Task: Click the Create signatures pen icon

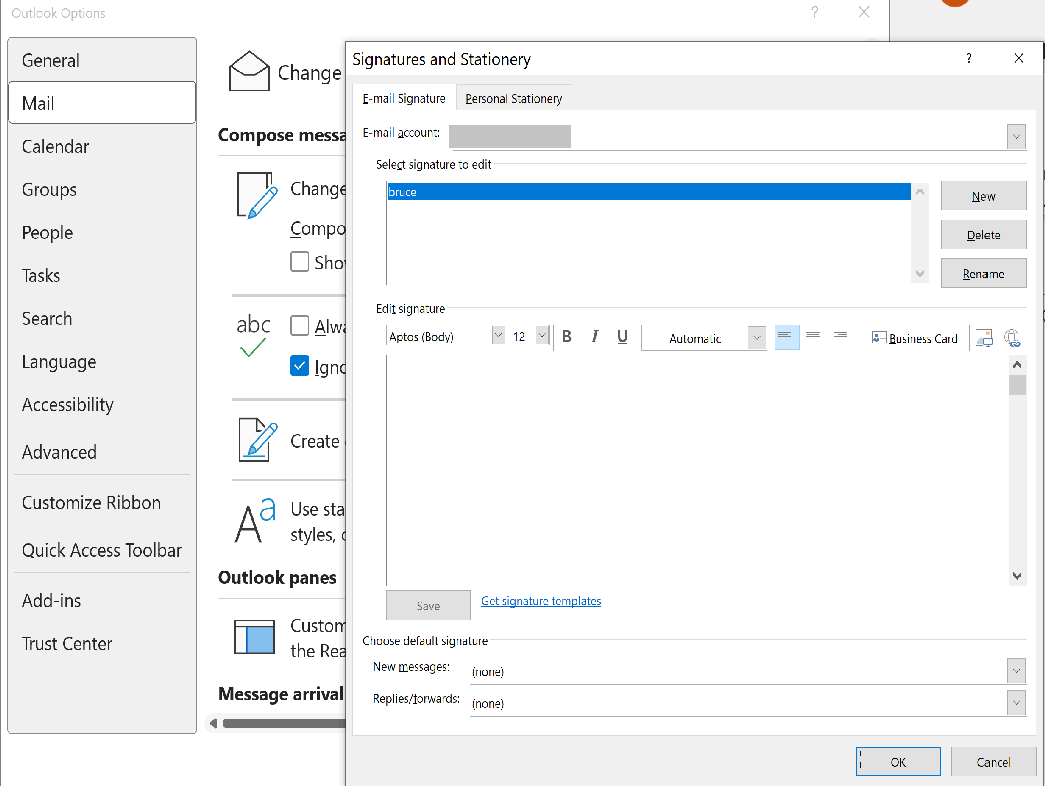Action: (x=257, y=440)
